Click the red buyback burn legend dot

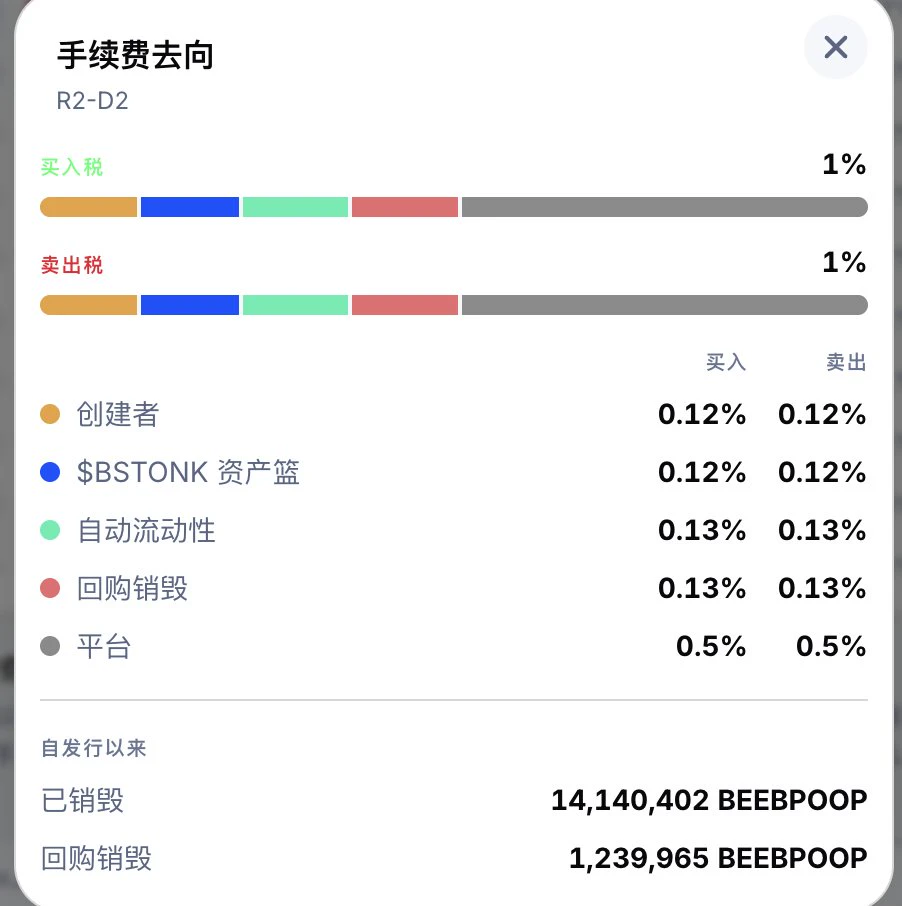tap(50, 588)
